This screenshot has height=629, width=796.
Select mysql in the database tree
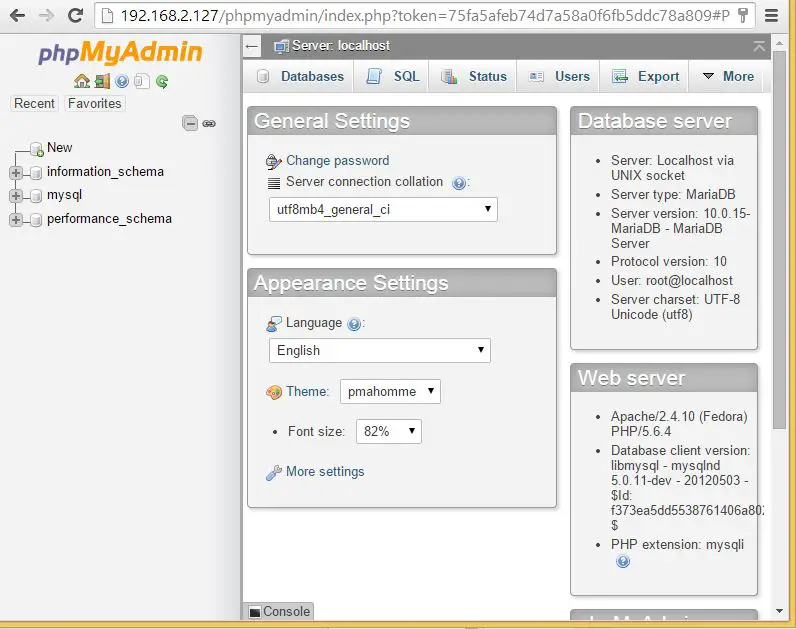pos(64,195)
